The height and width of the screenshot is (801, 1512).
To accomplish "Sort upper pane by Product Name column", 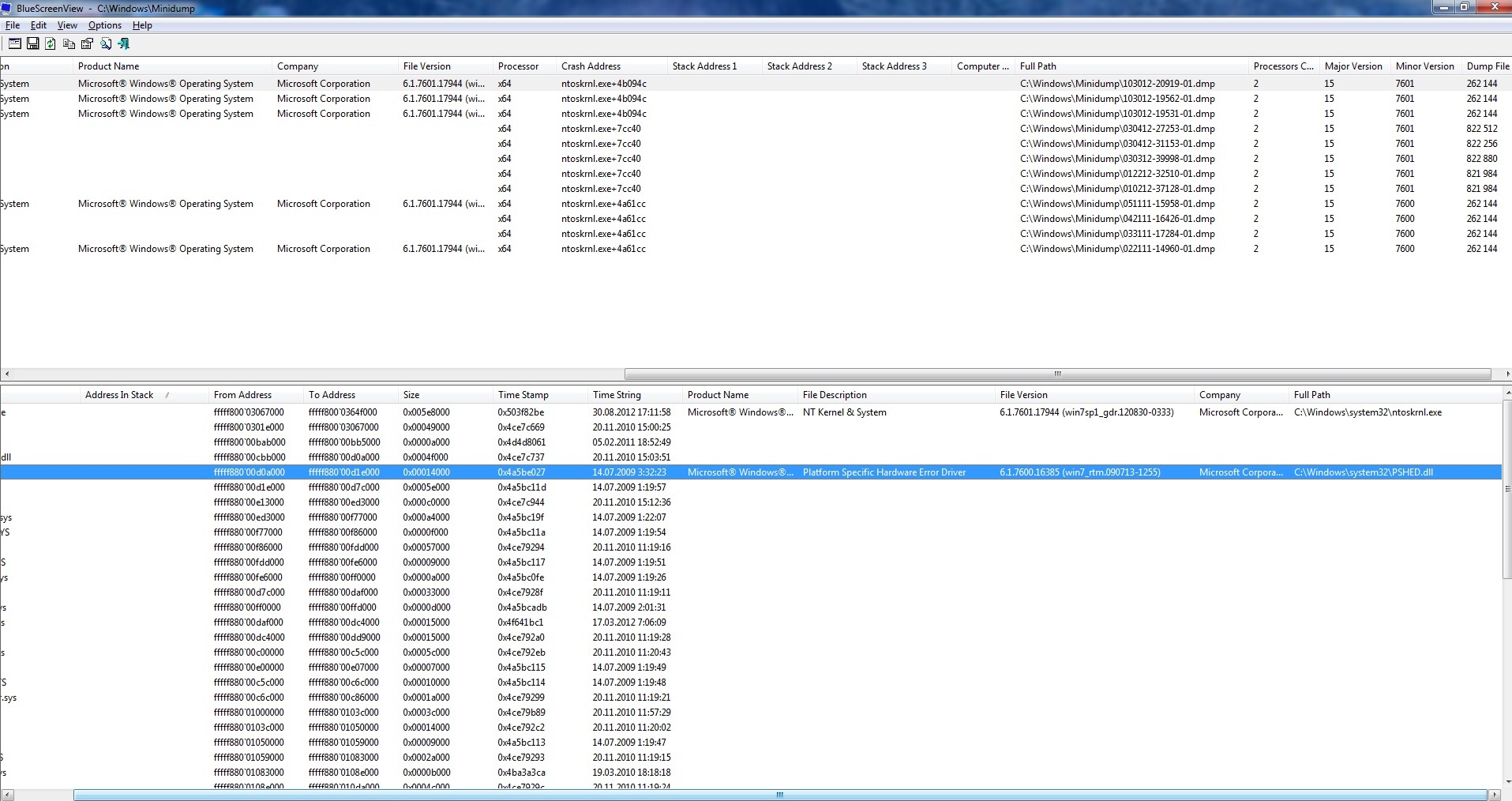I will pos(172,66).
